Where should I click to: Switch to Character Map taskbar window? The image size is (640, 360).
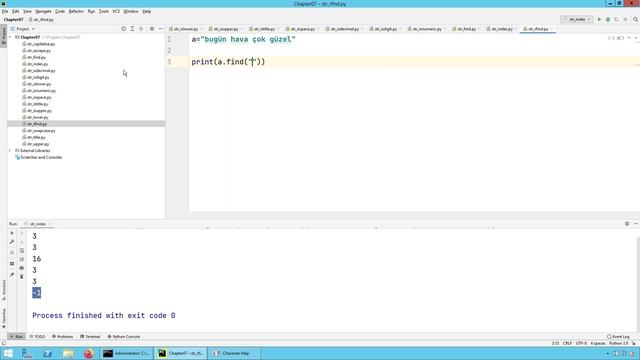(235, 353)
